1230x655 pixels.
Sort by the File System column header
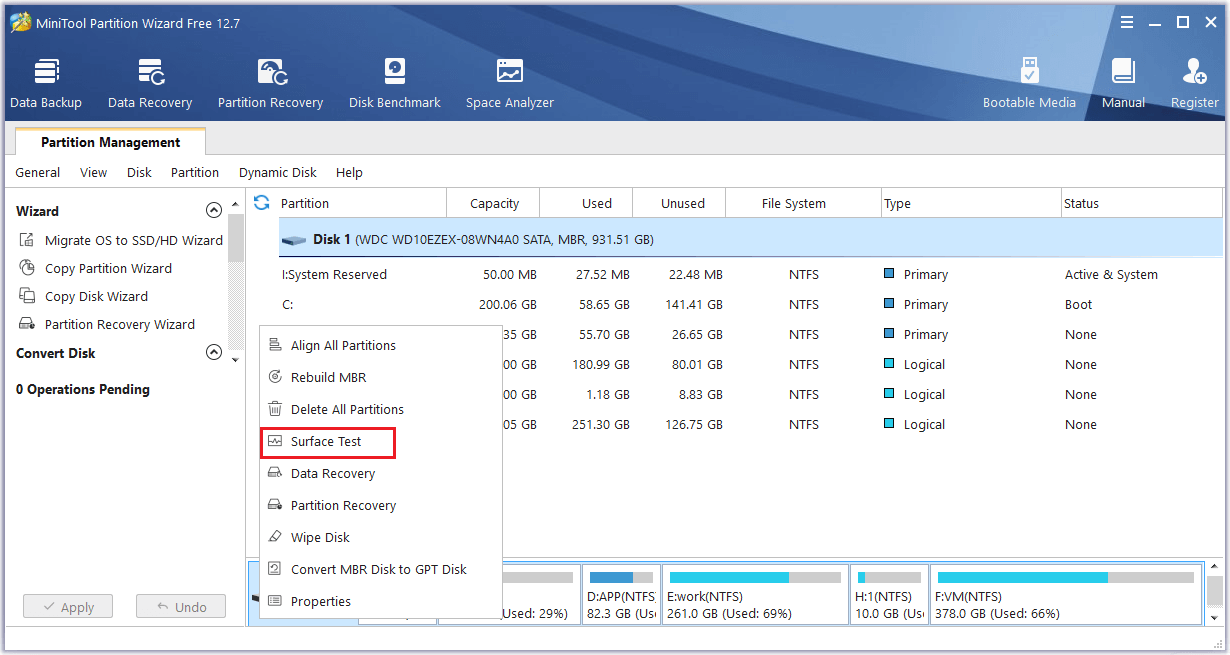pos(803,203)
